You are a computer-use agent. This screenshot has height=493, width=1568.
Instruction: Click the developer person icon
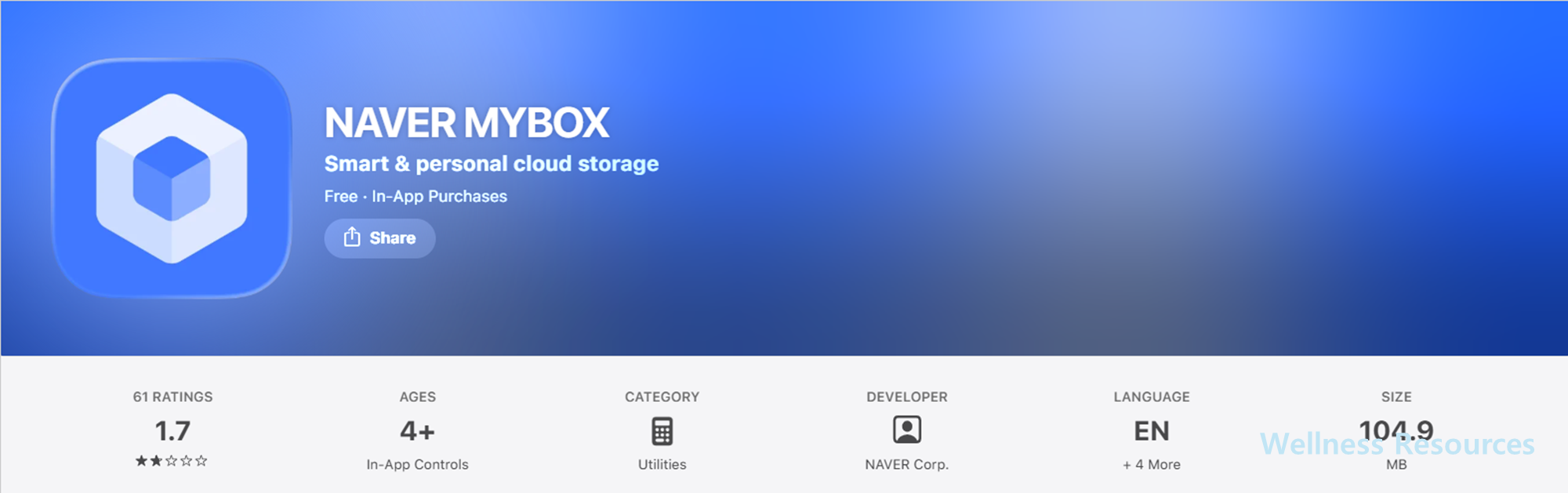(907, 430)
